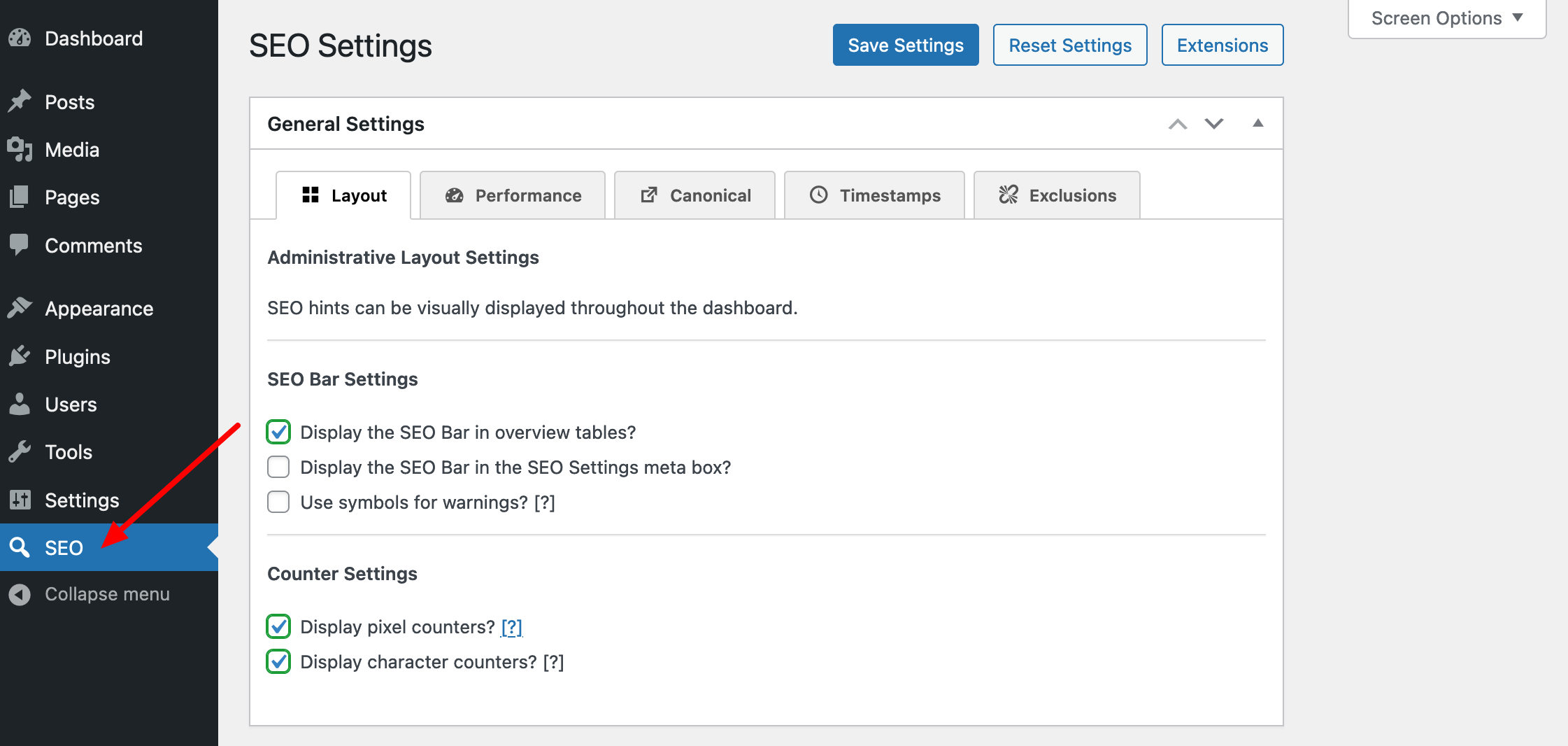The height and width of the screenshot is (746, 1568).
Task: Click the Comments speech bubble icon
Action: (20, 244)
